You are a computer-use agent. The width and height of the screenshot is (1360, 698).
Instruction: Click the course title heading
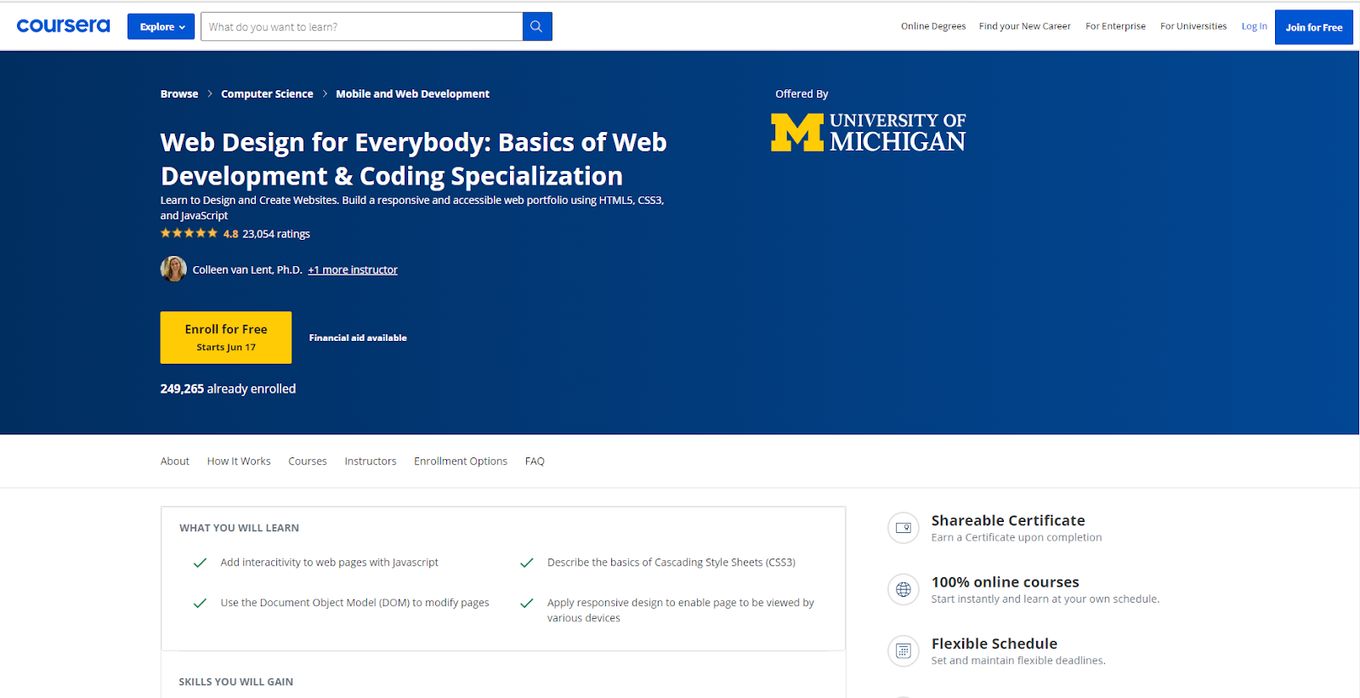pyautogui.click(x=413, y=159)
